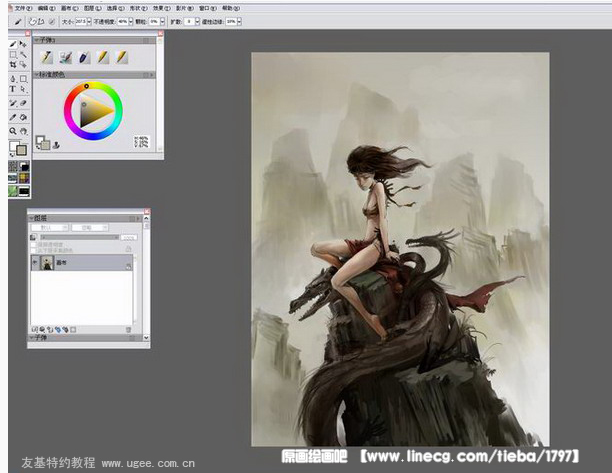The height and width of the screenshot is (473, 612).
Task: Pick first brush variant in tracker palette
Action: click(47, 57)
